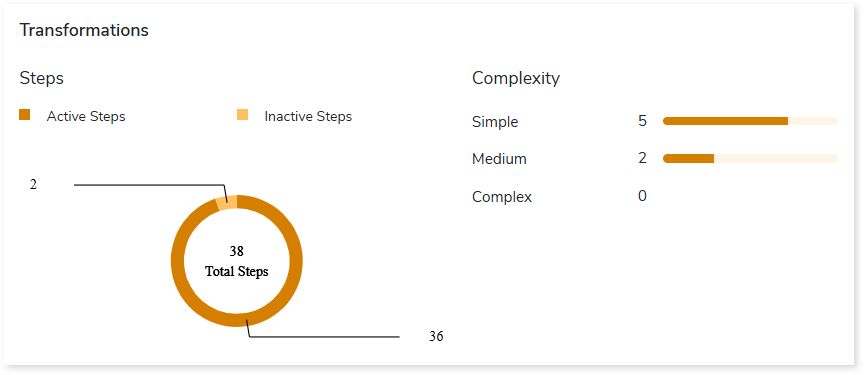Viewport: 864px width, 375px height.
Task: Click the data label 2 beside donut
Action: tap(33, 185)
